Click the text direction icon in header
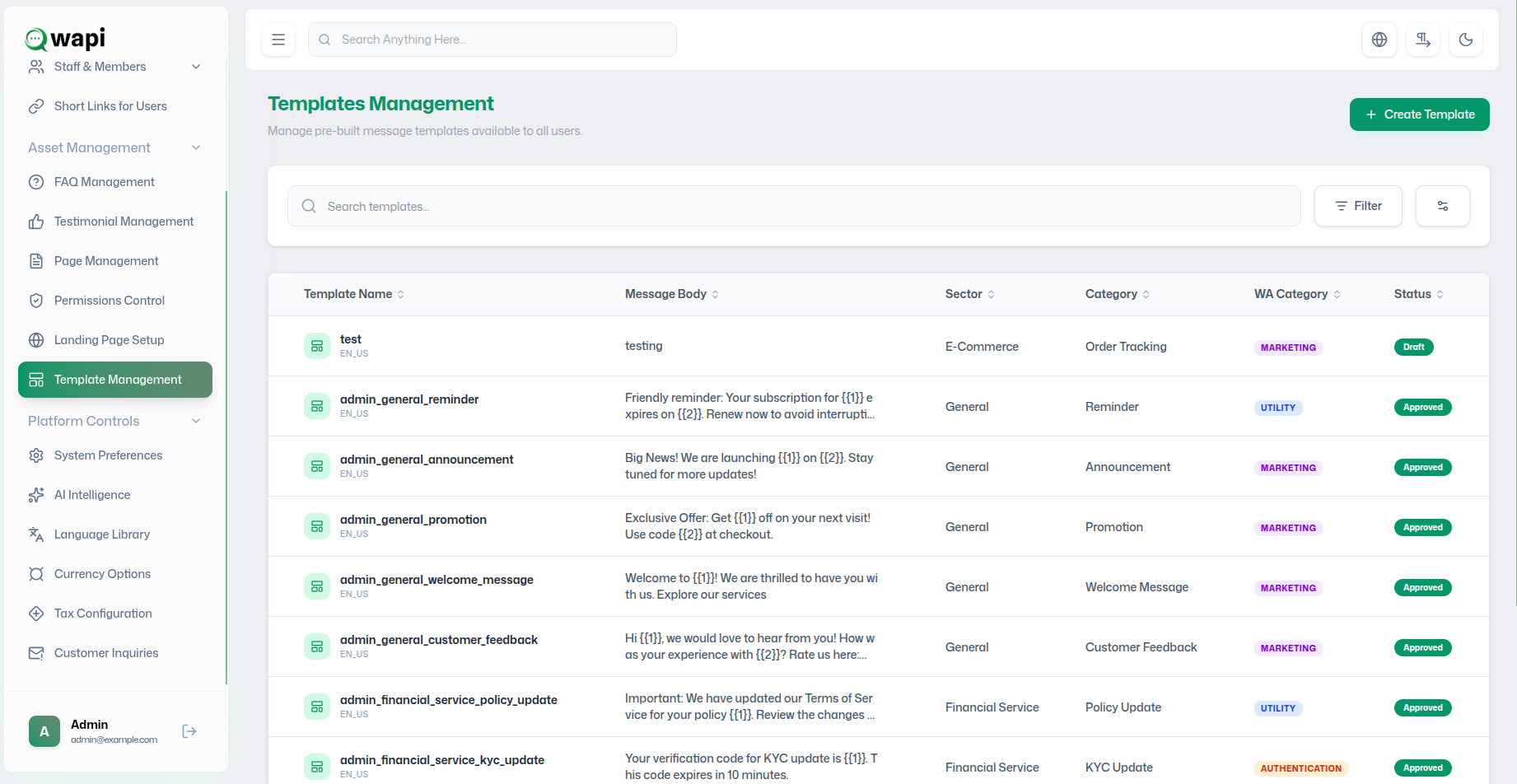 pos(1423,40)
